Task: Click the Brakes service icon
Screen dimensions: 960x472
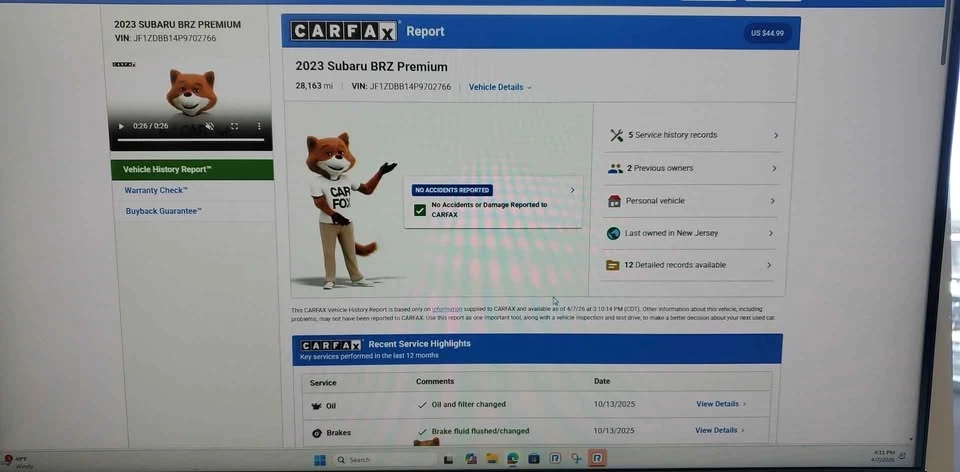Action: point(317,433)
